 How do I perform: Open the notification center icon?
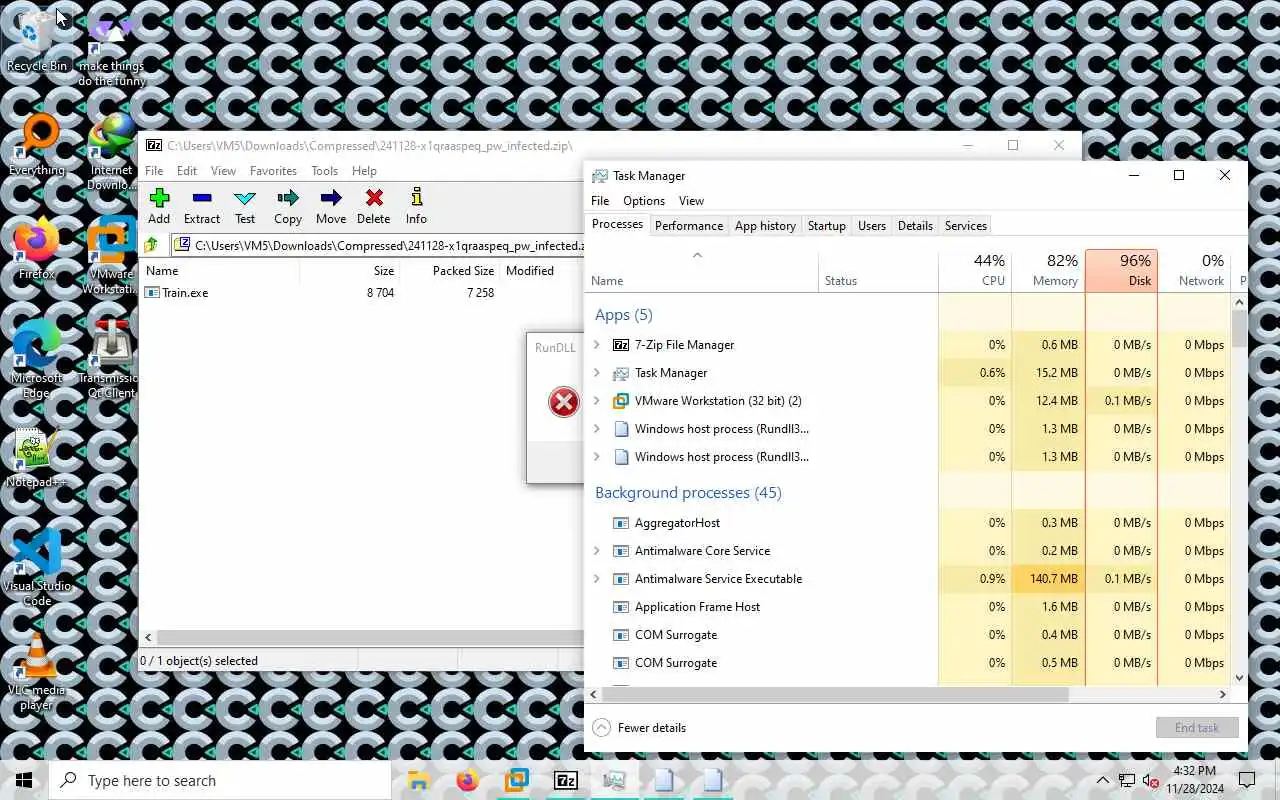coord(1247,780)
